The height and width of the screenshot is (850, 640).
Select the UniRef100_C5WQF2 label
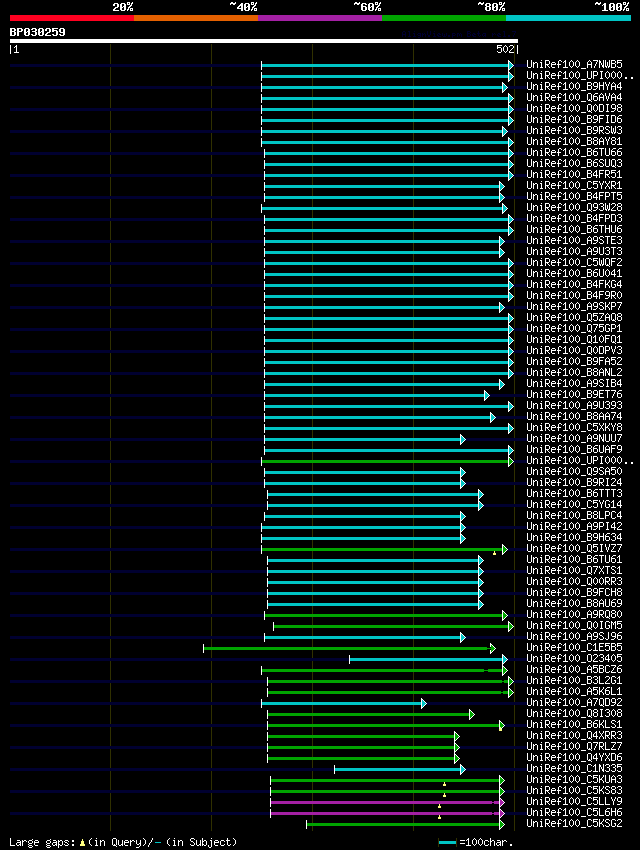[x=574, y=262]
